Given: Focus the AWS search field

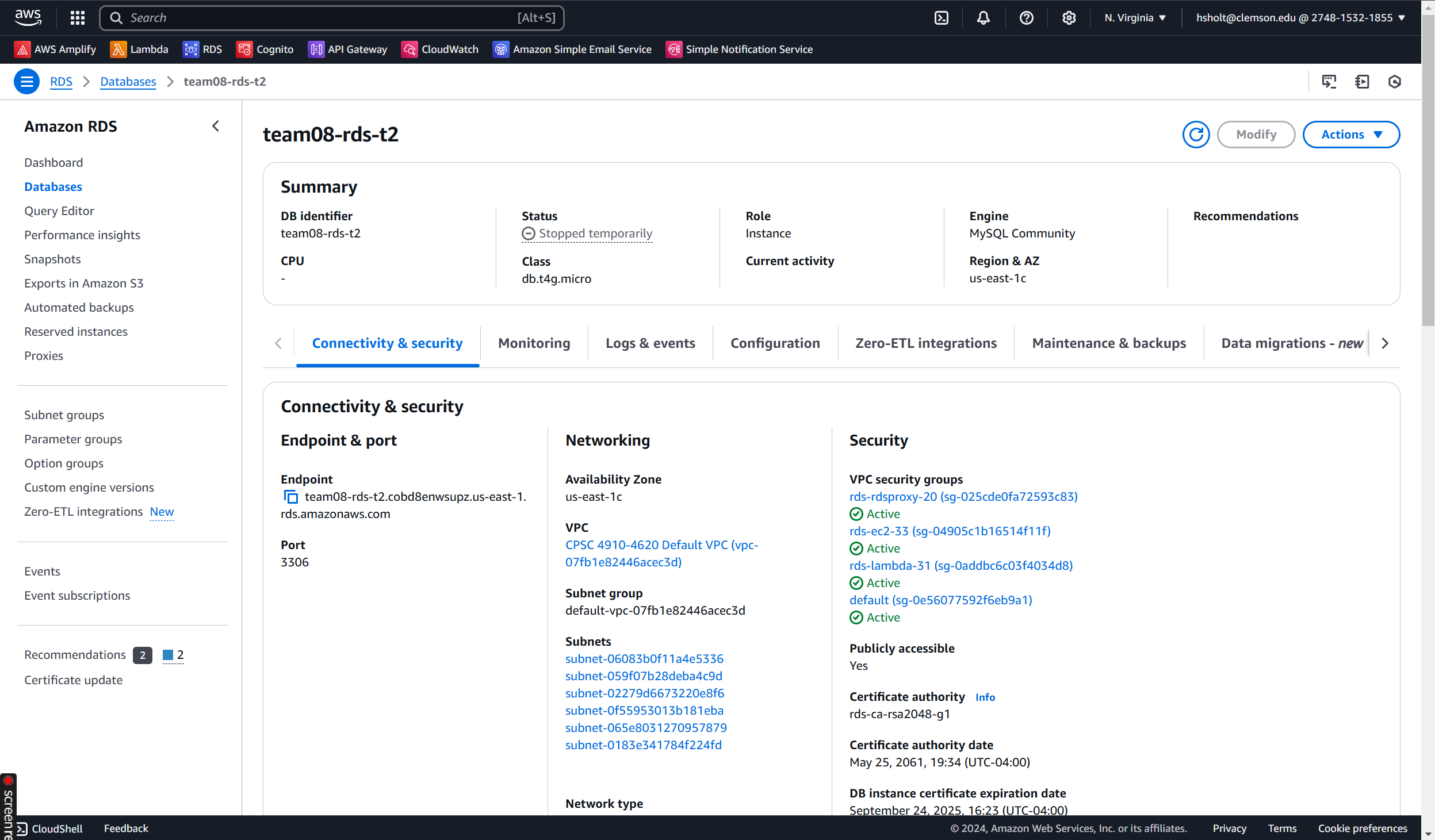Looking at the screenshot, I should pyautogui.click(x=332, y=18).
